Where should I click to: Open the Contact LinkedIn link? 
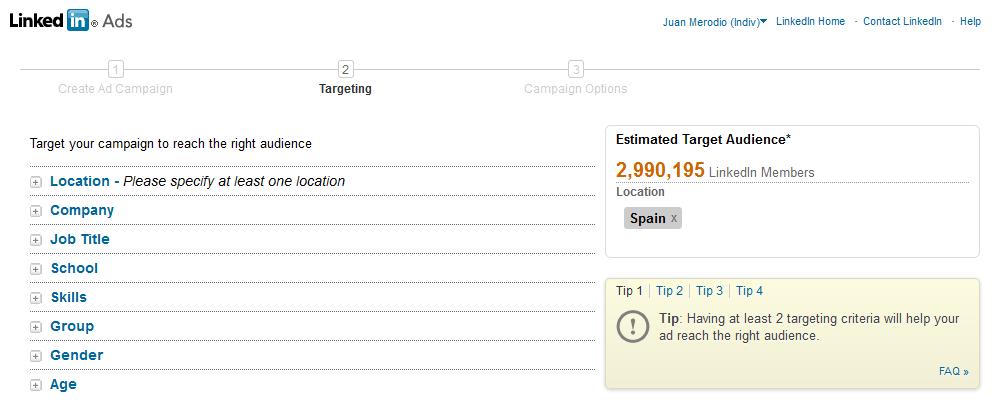click(902, 22)
